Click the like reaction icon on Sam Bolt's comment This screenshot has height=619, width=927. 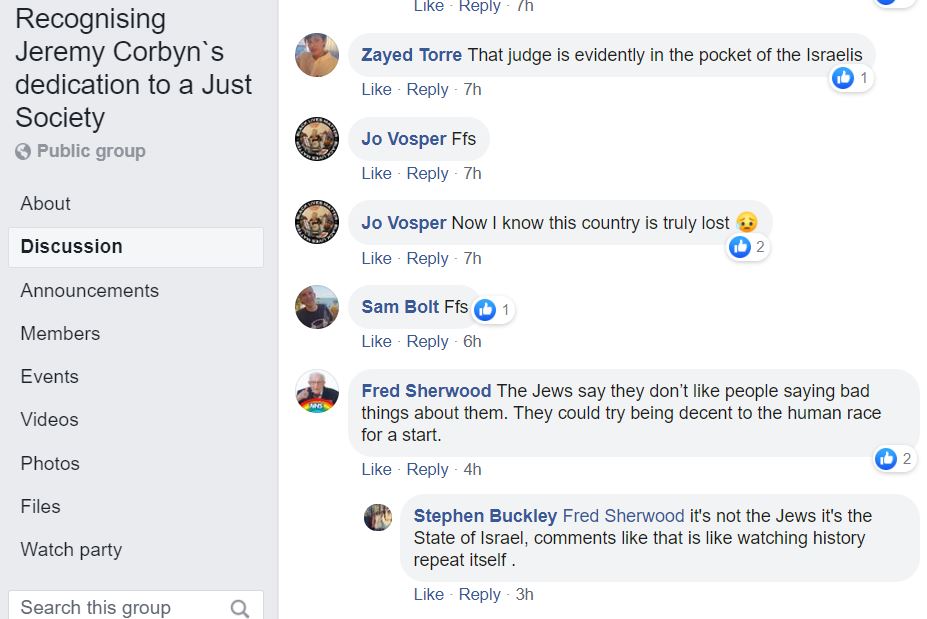tap(485, 310)
